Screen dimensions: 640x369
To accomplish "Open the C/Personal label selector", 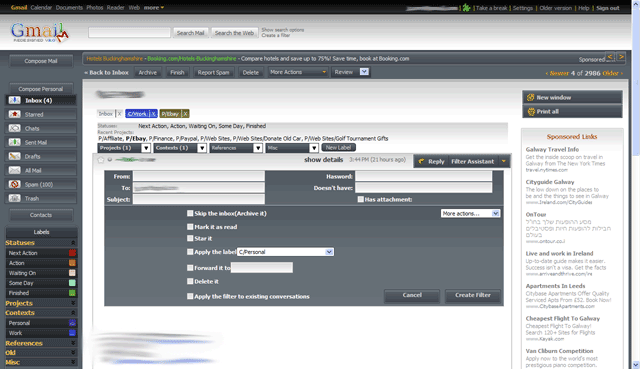I will [285, 252].
